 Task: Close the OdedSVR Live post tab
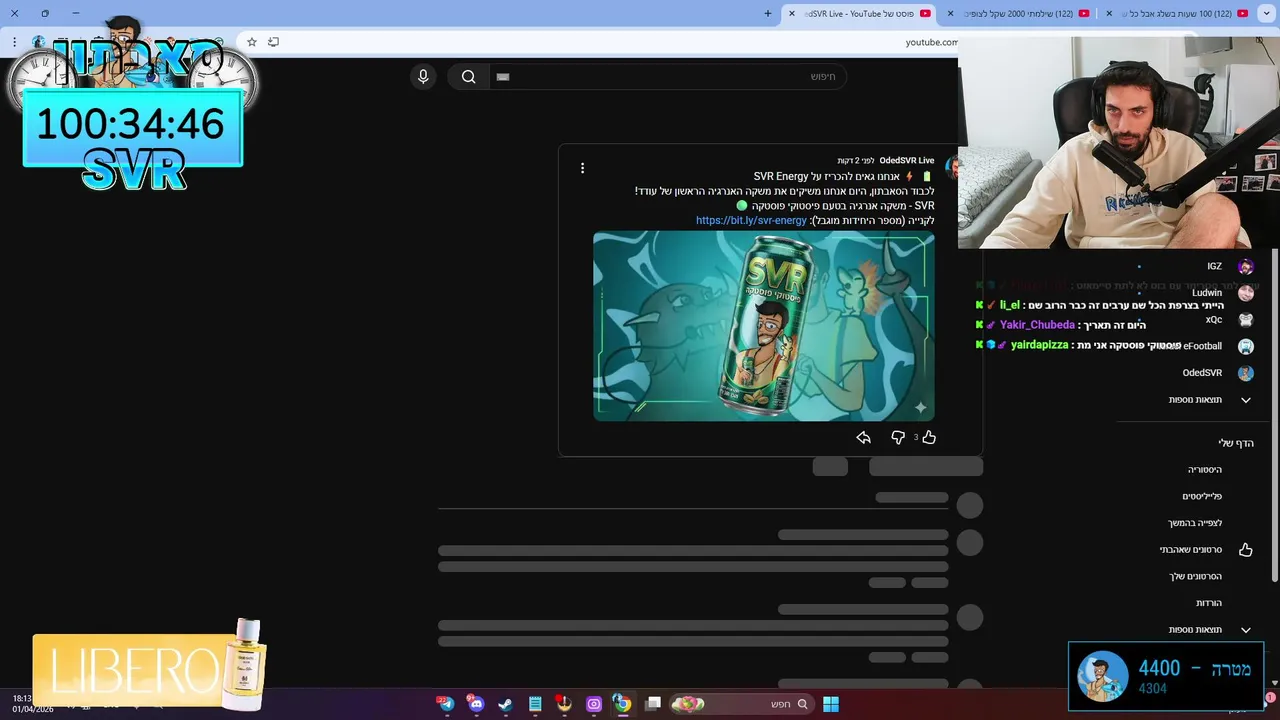click(x=792, y=13)
